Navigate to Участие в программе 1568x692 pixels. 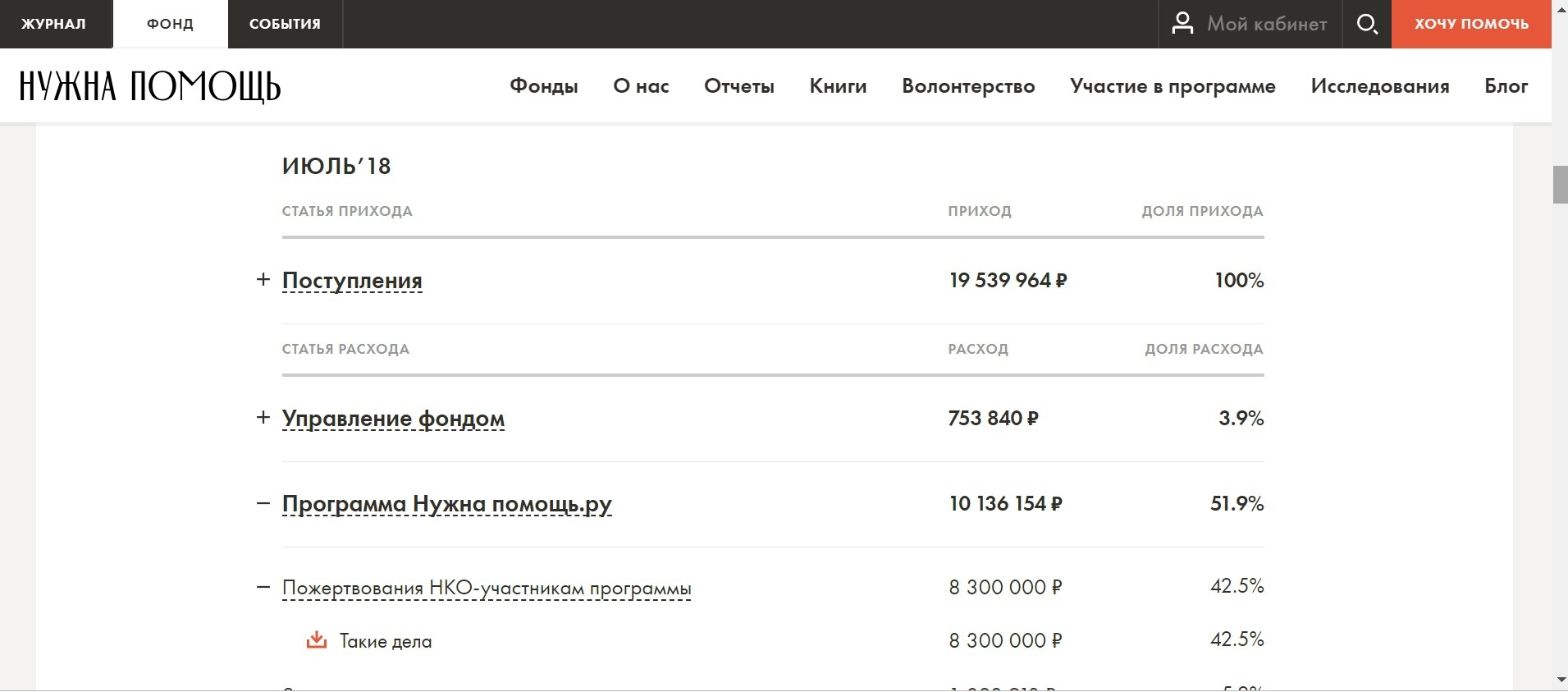pos(1173,86)
